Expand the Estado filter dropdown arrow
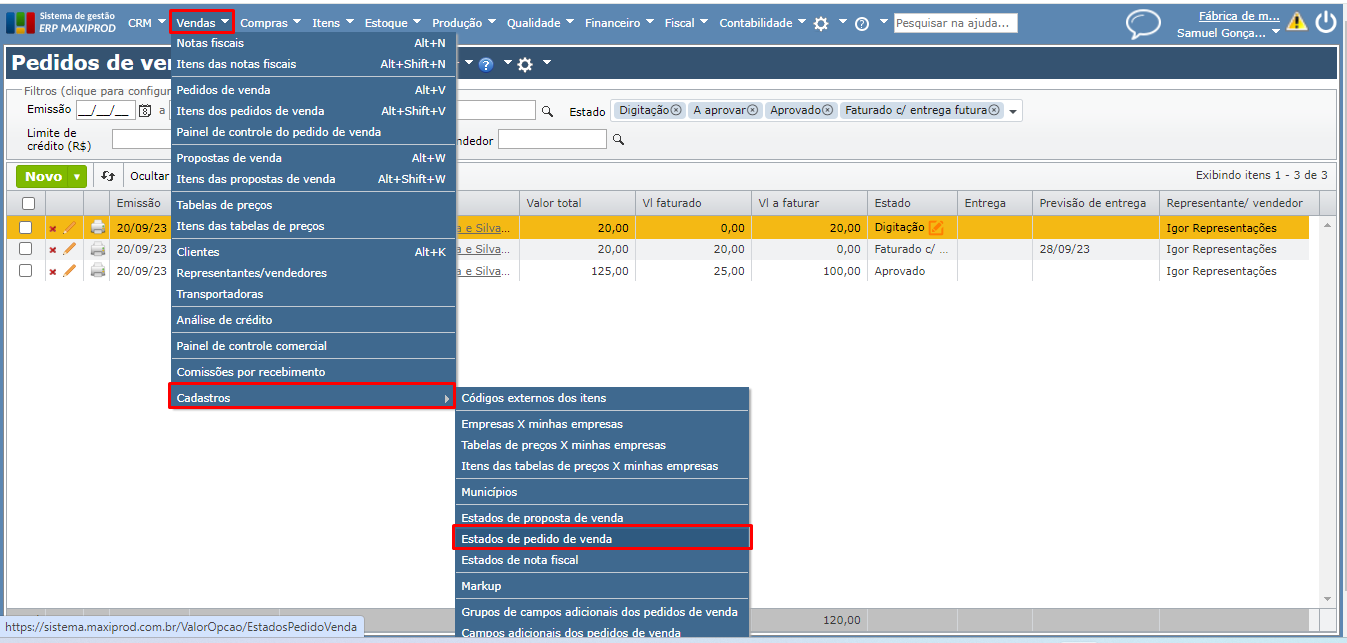Image resolution: width=1347 pixels, height=643 pixels. [1013, 112]
